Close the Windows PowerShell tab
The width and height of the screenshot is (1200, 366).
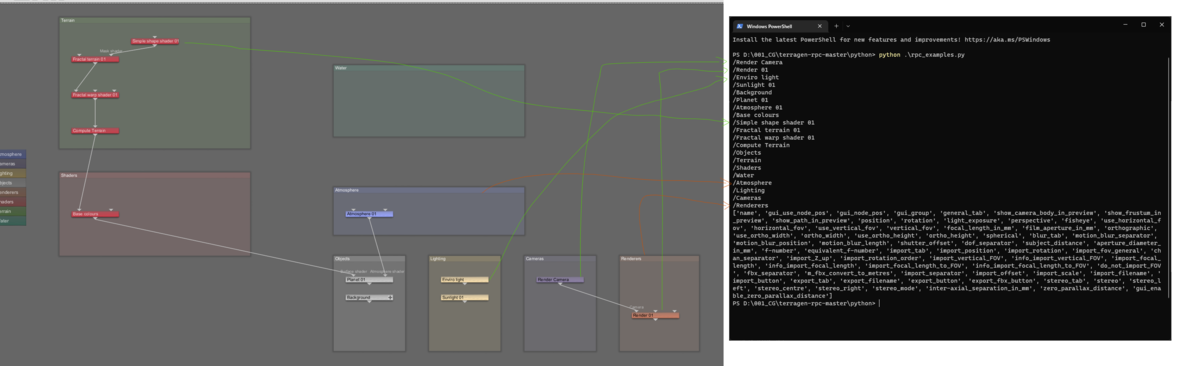819,26
